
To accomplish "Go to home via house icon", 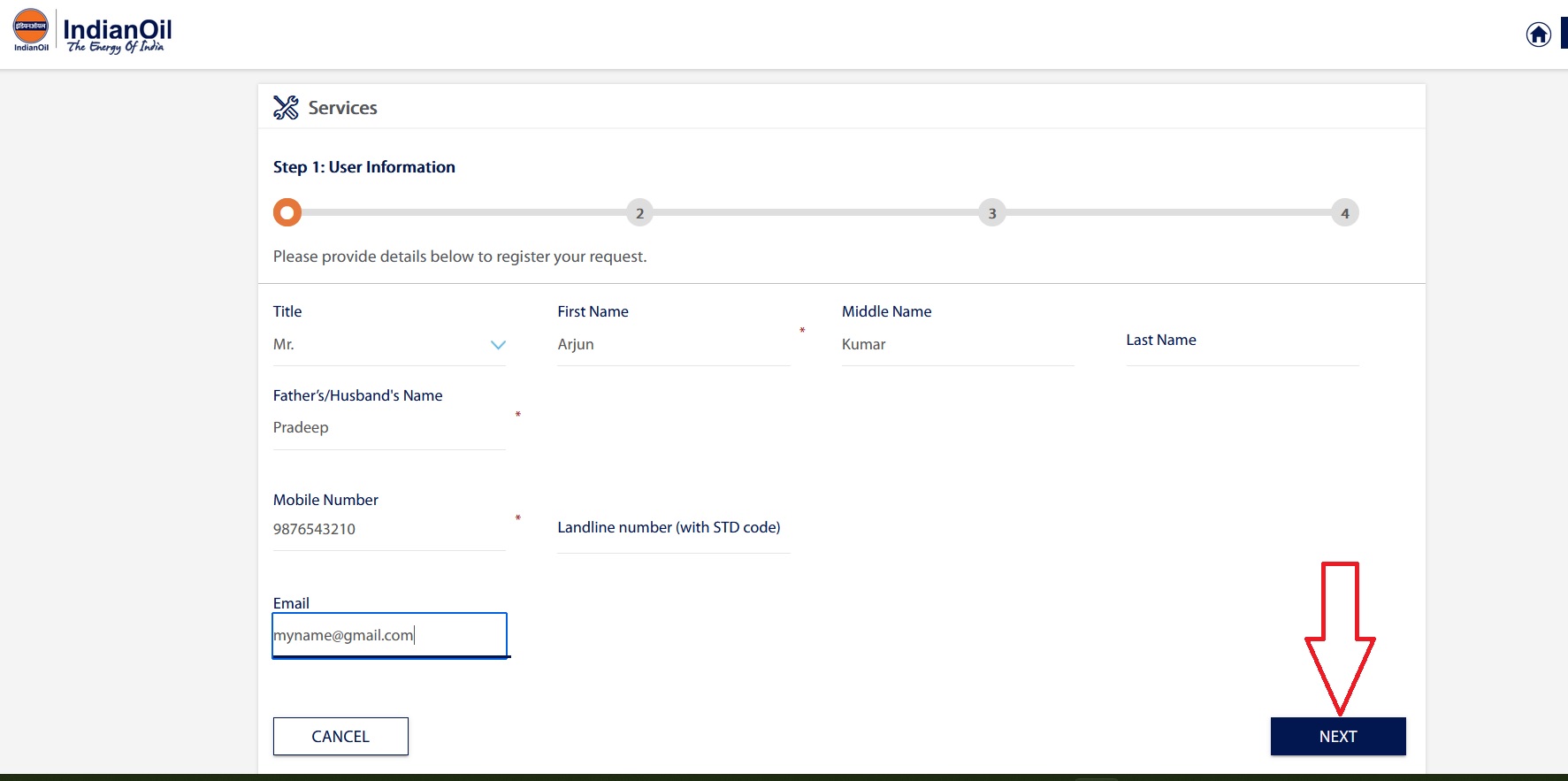I will pos(1538,34).
